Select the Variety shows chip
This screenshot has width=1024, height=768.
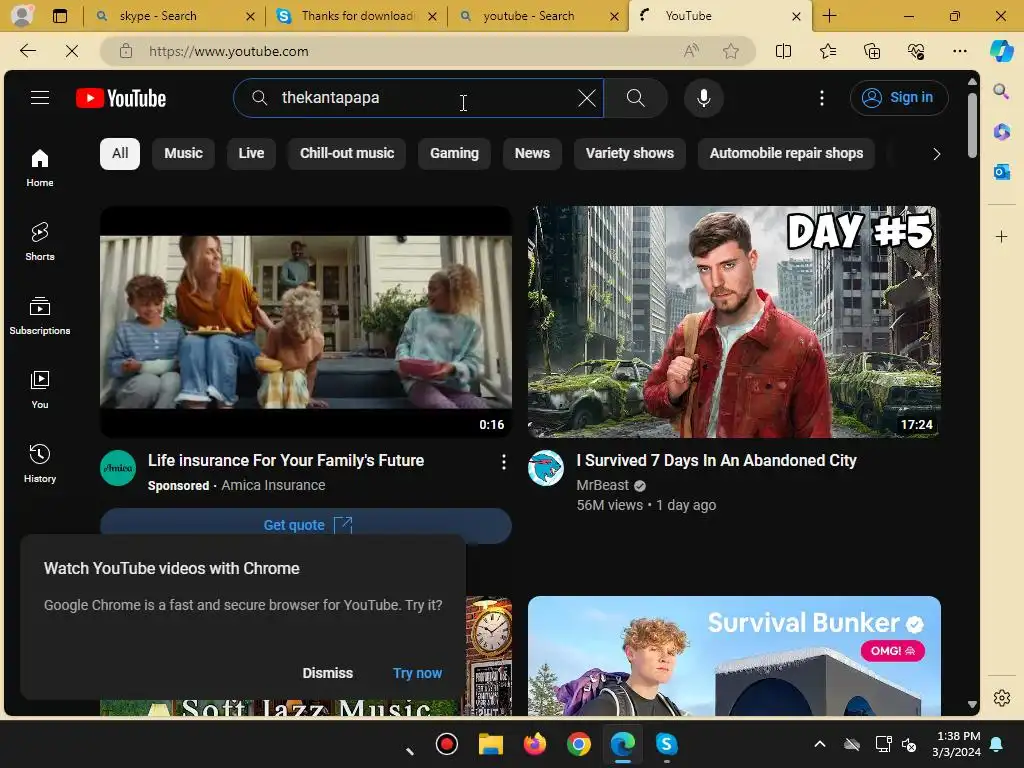[630, 153]
